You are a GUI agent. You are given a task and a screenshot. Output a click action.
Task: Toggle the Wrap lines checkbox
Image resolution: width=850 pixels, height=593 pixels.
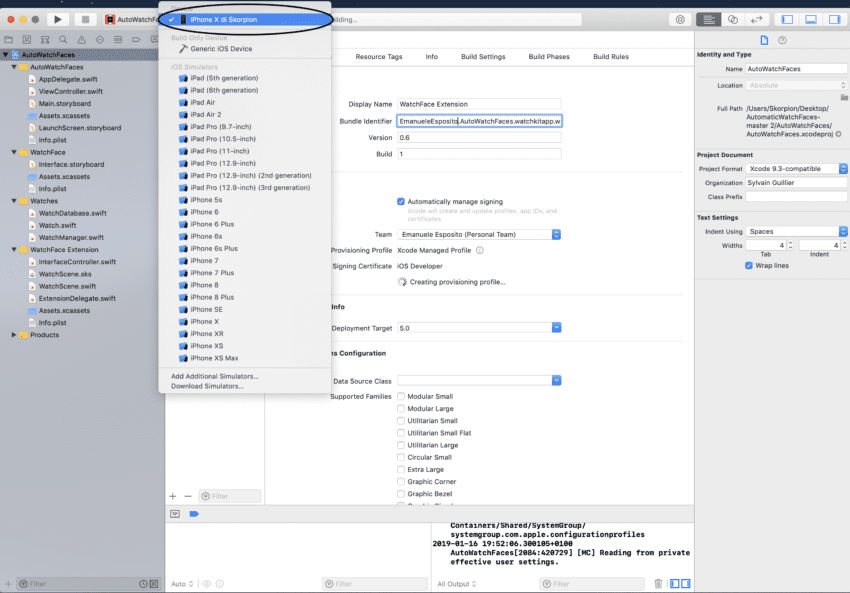click(749, 266)
